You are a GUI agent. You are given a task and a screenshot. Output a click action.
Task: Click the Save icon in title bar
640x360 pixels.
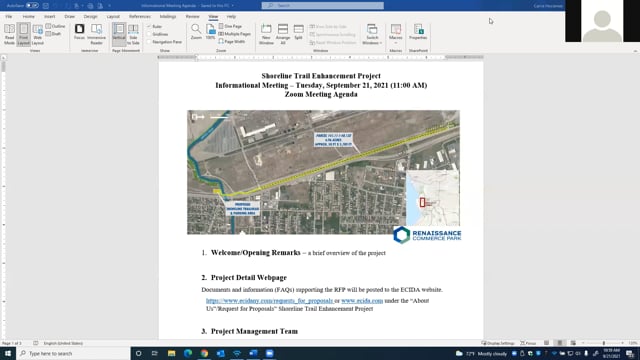(46, 6)
